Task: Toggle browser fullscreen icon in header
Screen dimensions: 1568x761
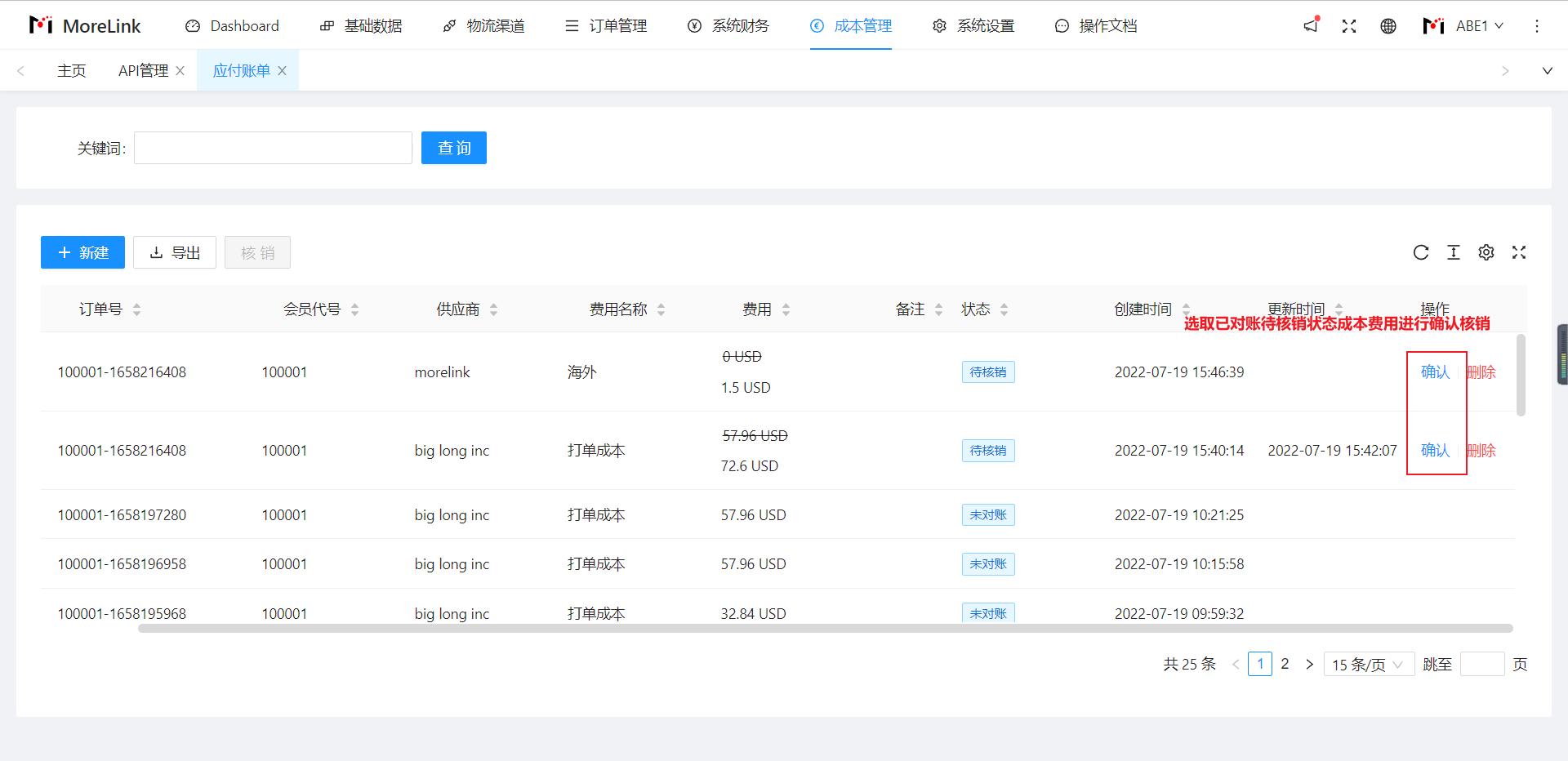Action: 1349,26
